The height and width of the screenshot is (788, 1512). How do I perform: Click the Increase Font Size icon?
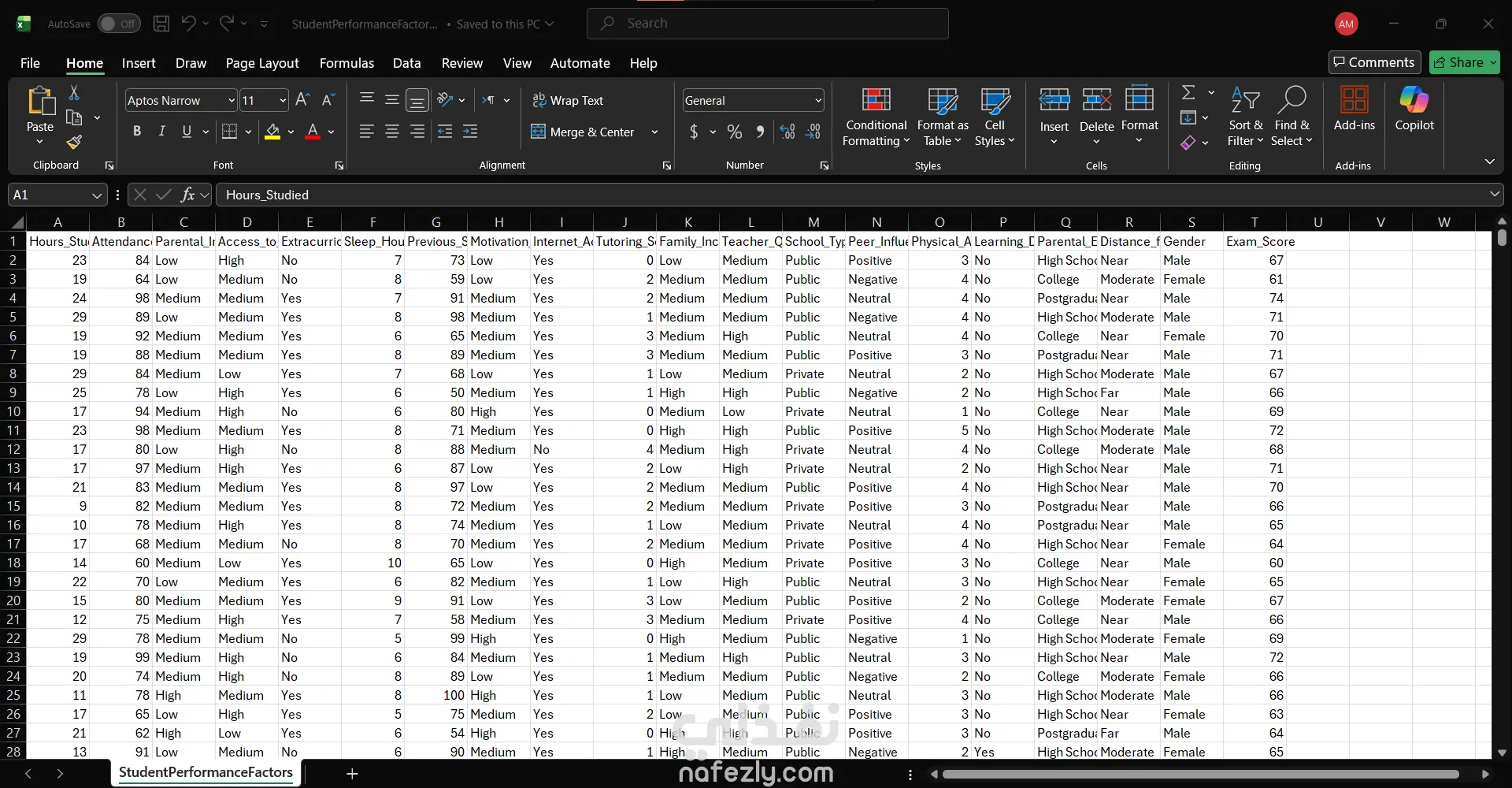302,100
